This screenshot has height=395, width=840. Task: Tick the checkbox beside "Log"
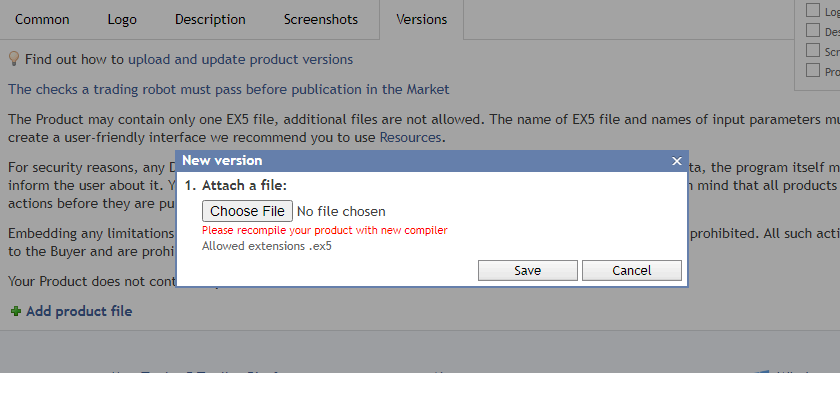(813, 10)
